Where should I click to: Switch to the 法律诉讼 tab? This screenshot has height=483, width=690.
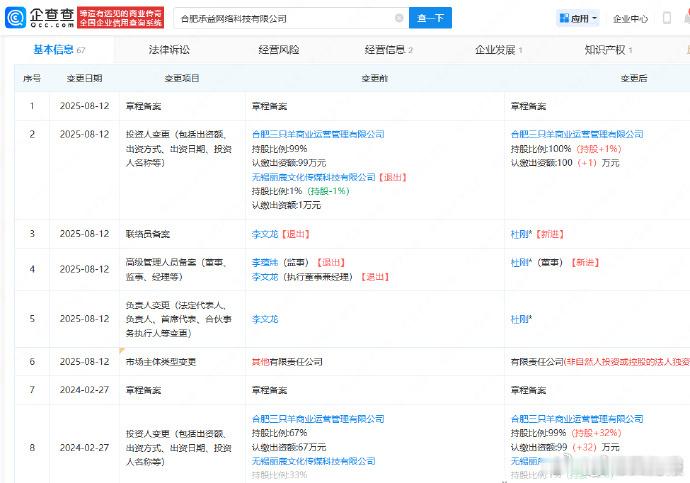point(169,50)
